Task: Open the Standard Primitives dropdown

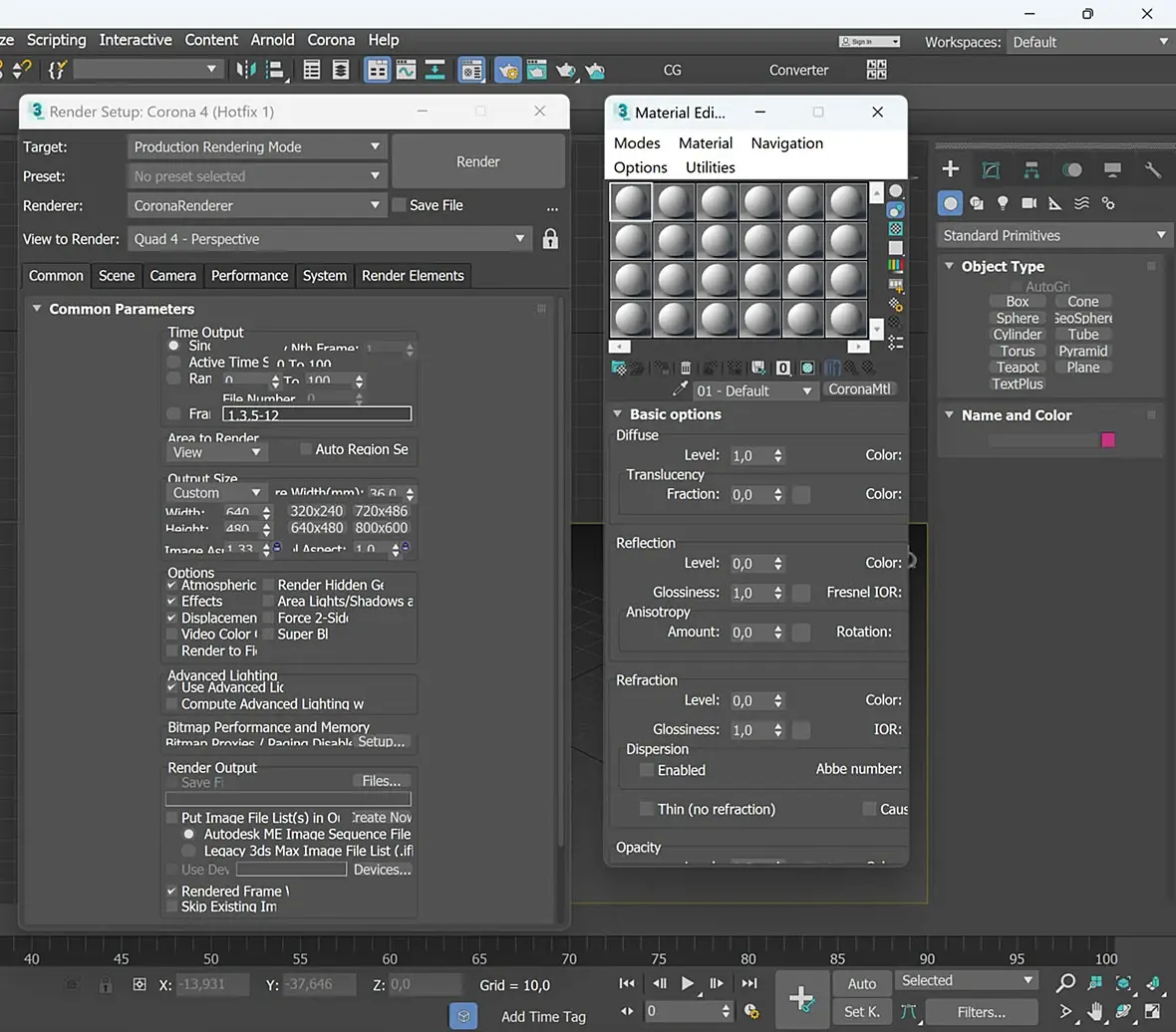Action: [x=1053, y=235]
